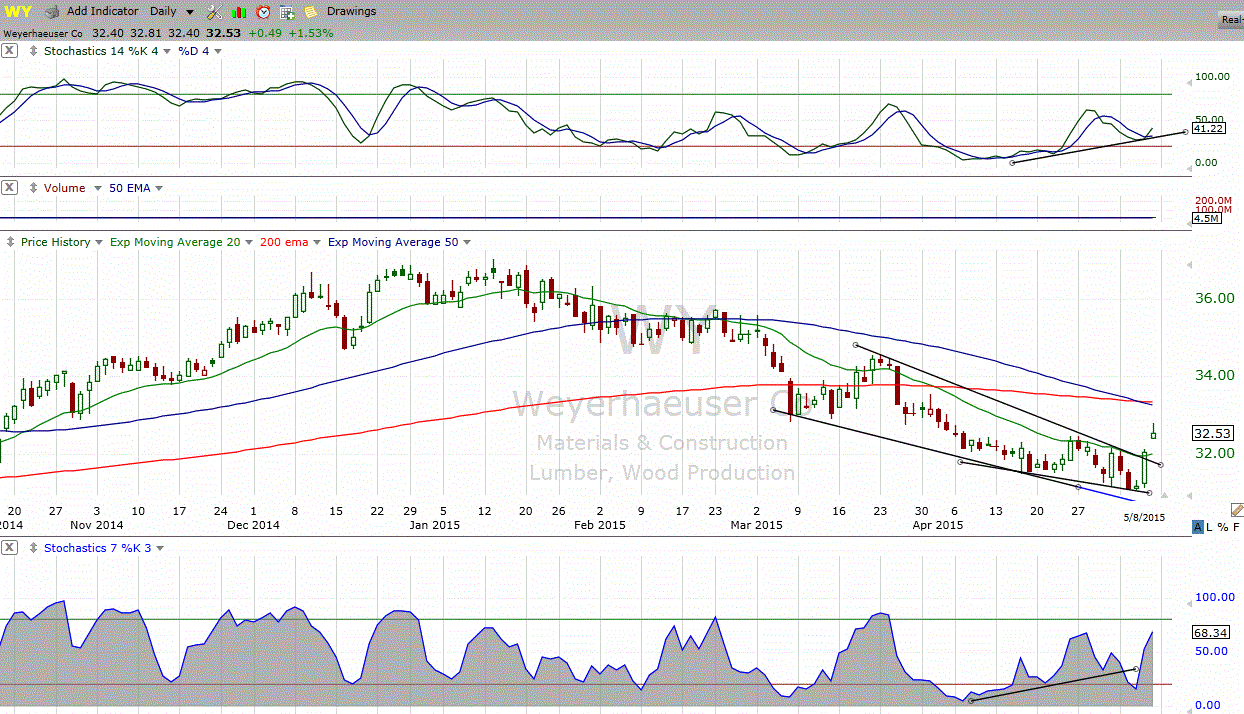This screenshot has height=714, width=1244.
Task: Open chart settings wrench-and-screwdriver icon
Action: pos(214,12)
